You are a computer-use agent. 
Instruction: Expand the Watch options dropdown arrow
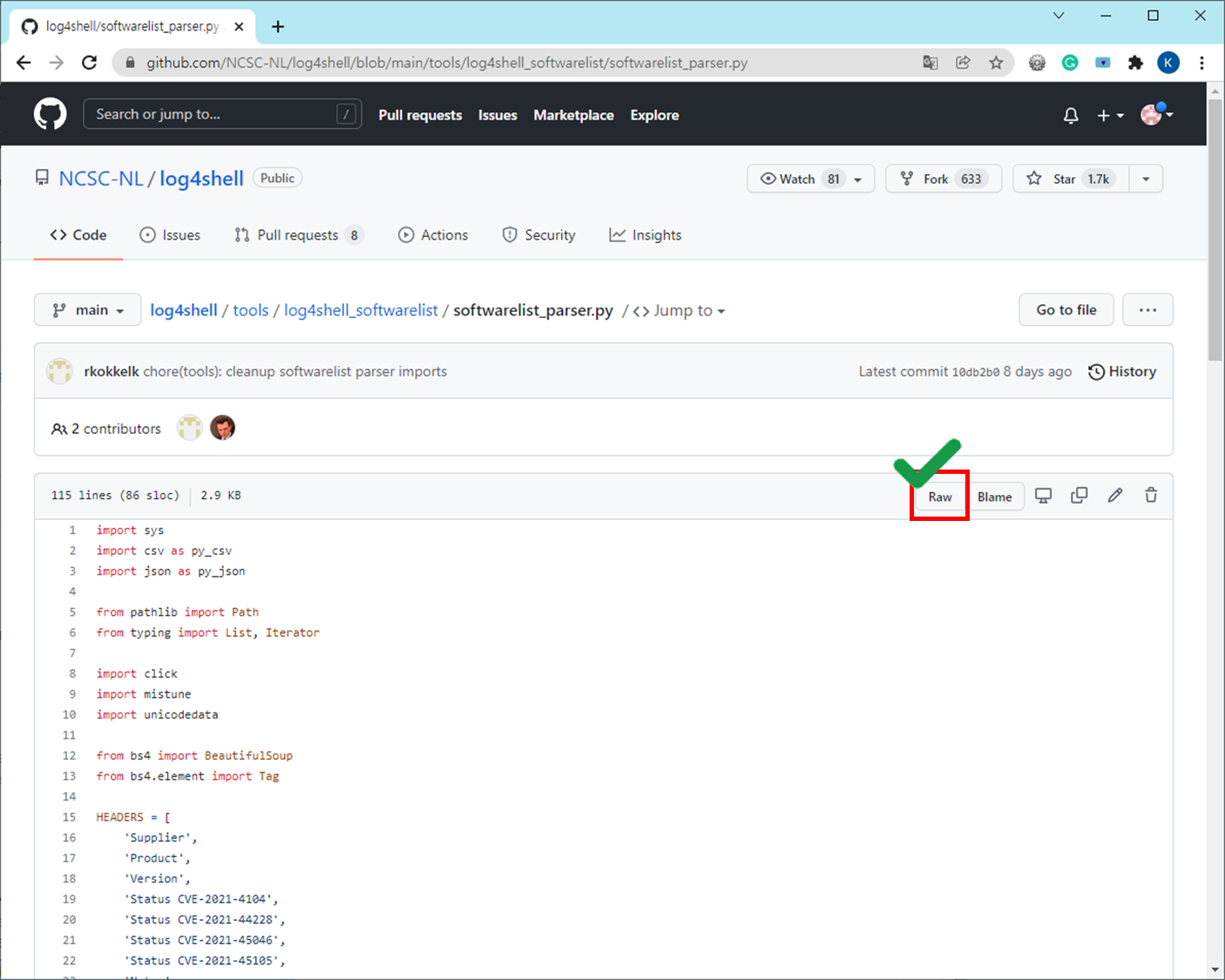pyautogui.click(x=858, y=179)
